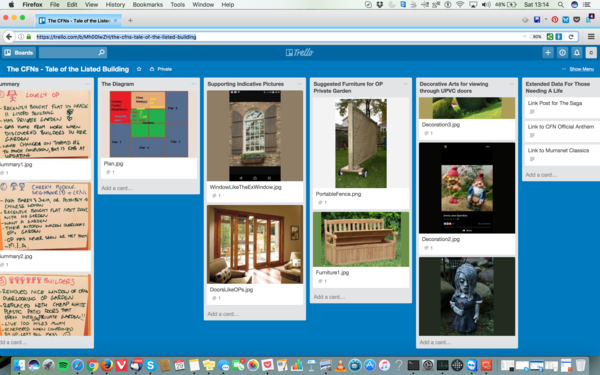
Task: Open list menu for Suggested Furniture list
Action: 406,84
